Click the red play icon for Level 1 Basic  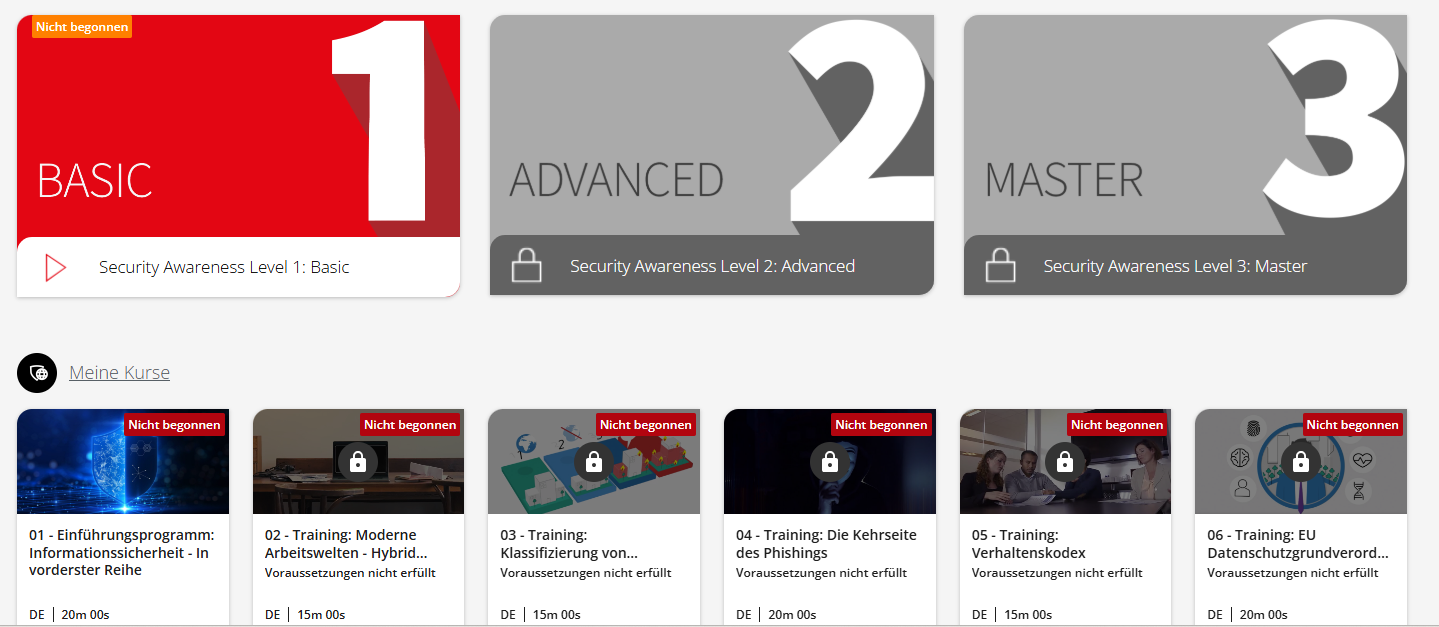click(x=55, y=267)
